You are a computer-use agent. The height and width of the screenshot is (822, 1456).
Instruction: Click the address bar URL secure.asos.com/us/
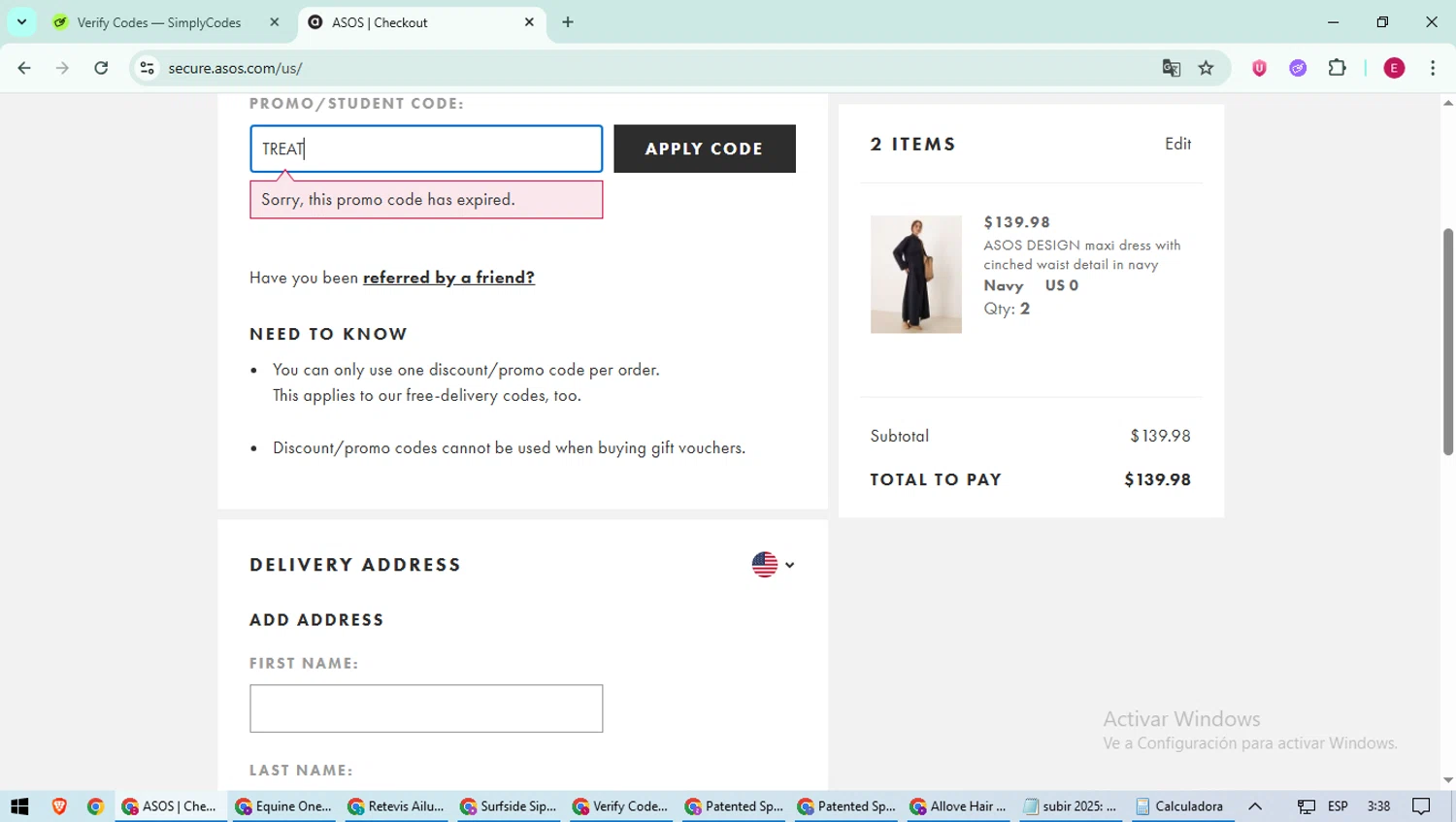[x=235, y=68]
